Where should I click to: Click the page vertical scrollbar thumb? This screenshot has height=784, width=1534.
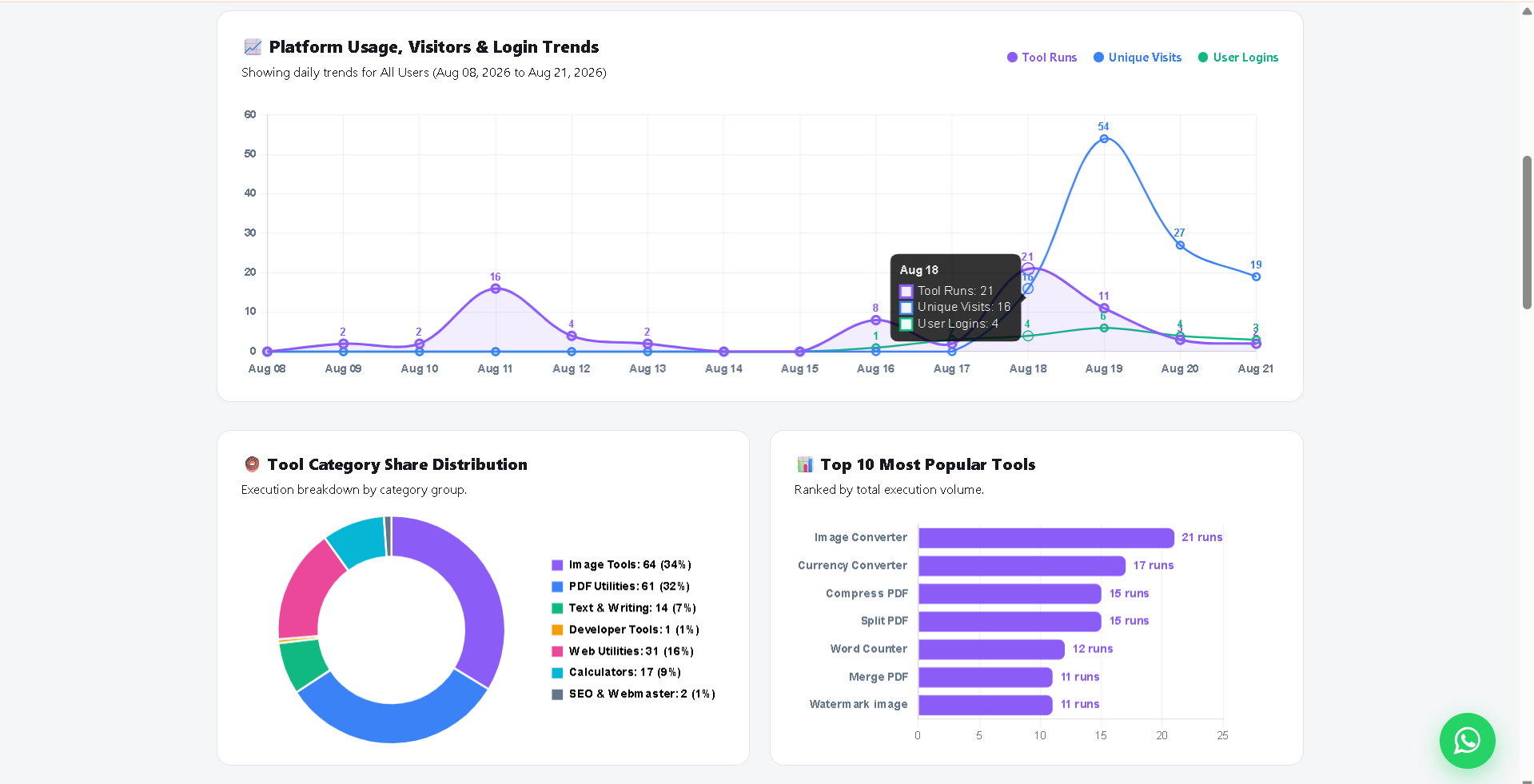1527,232
